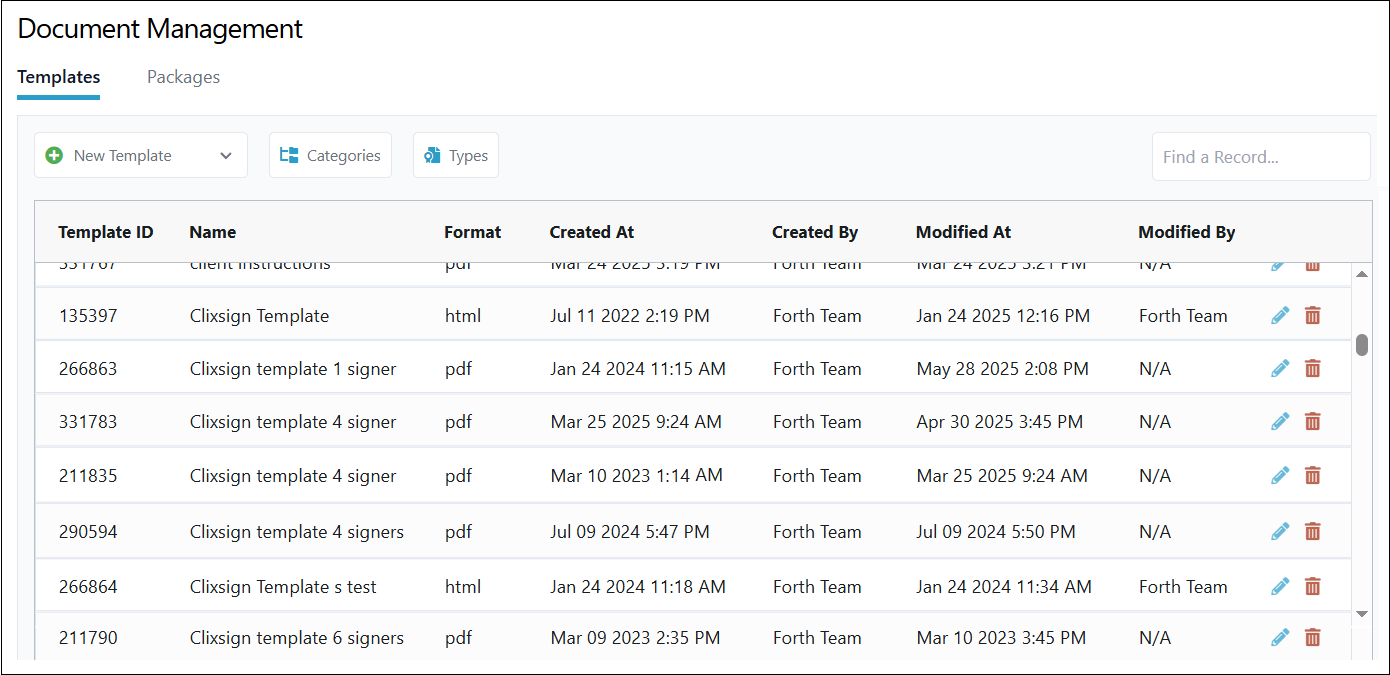Focus the Find a Record search field
The image size is (1390, 675).
point(1260,157)
